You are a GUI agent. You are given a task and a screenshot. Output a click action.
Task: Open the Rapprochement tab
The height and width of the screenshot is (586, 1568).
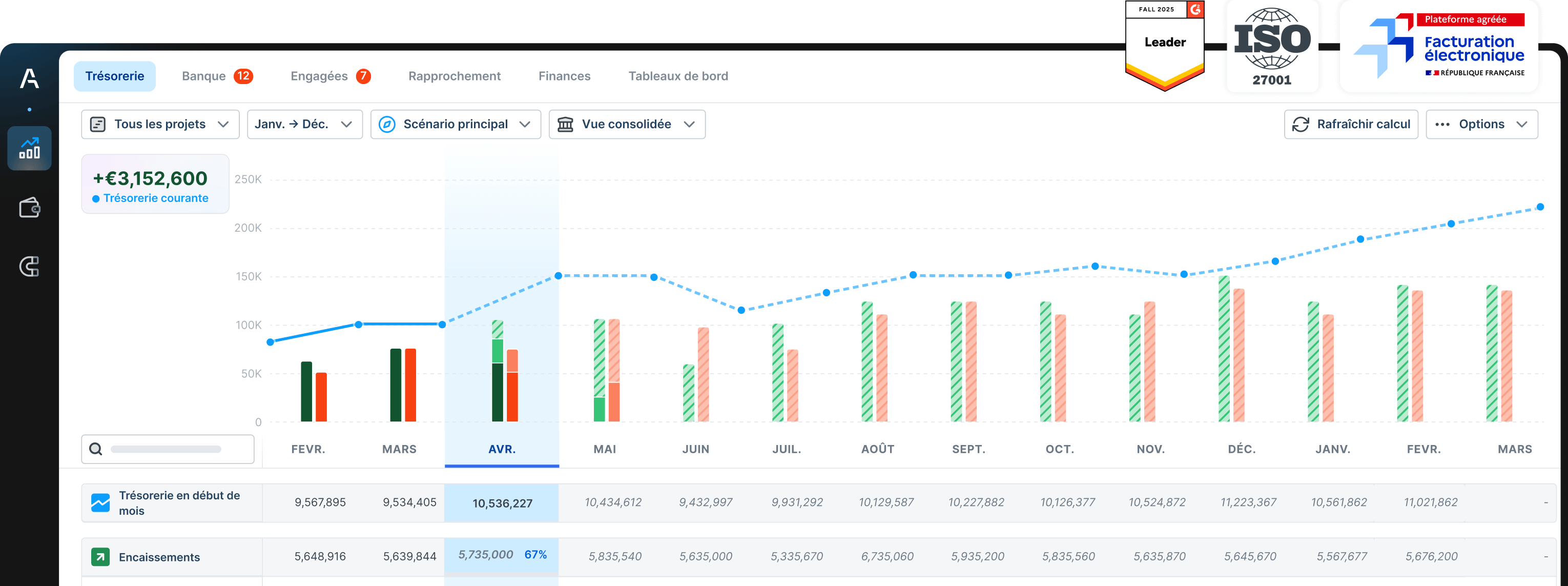[x=454, y=76]
